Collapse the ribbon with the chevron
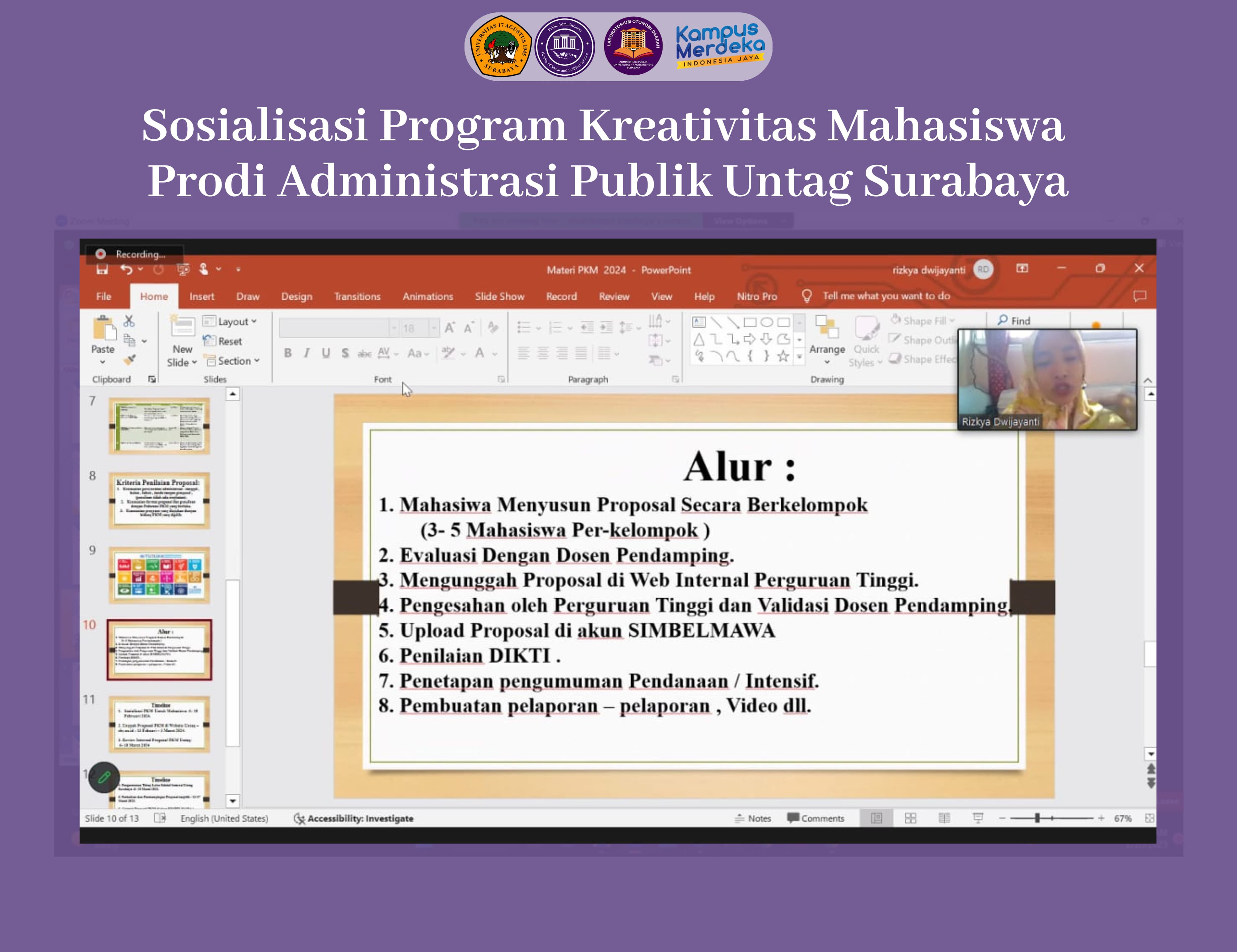The width and height of the screenshot is (1237, 952). (x=1148, y=380)
